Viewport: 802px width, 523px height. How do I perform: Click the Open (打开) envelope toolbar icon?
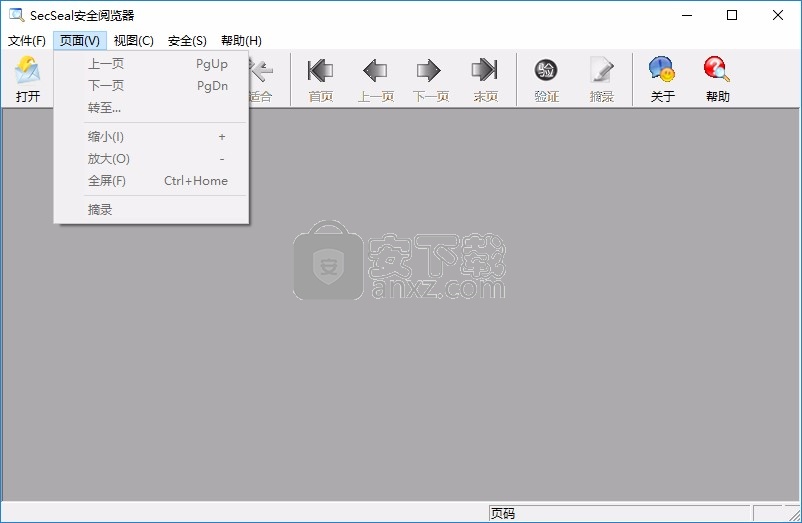point(27,71)
